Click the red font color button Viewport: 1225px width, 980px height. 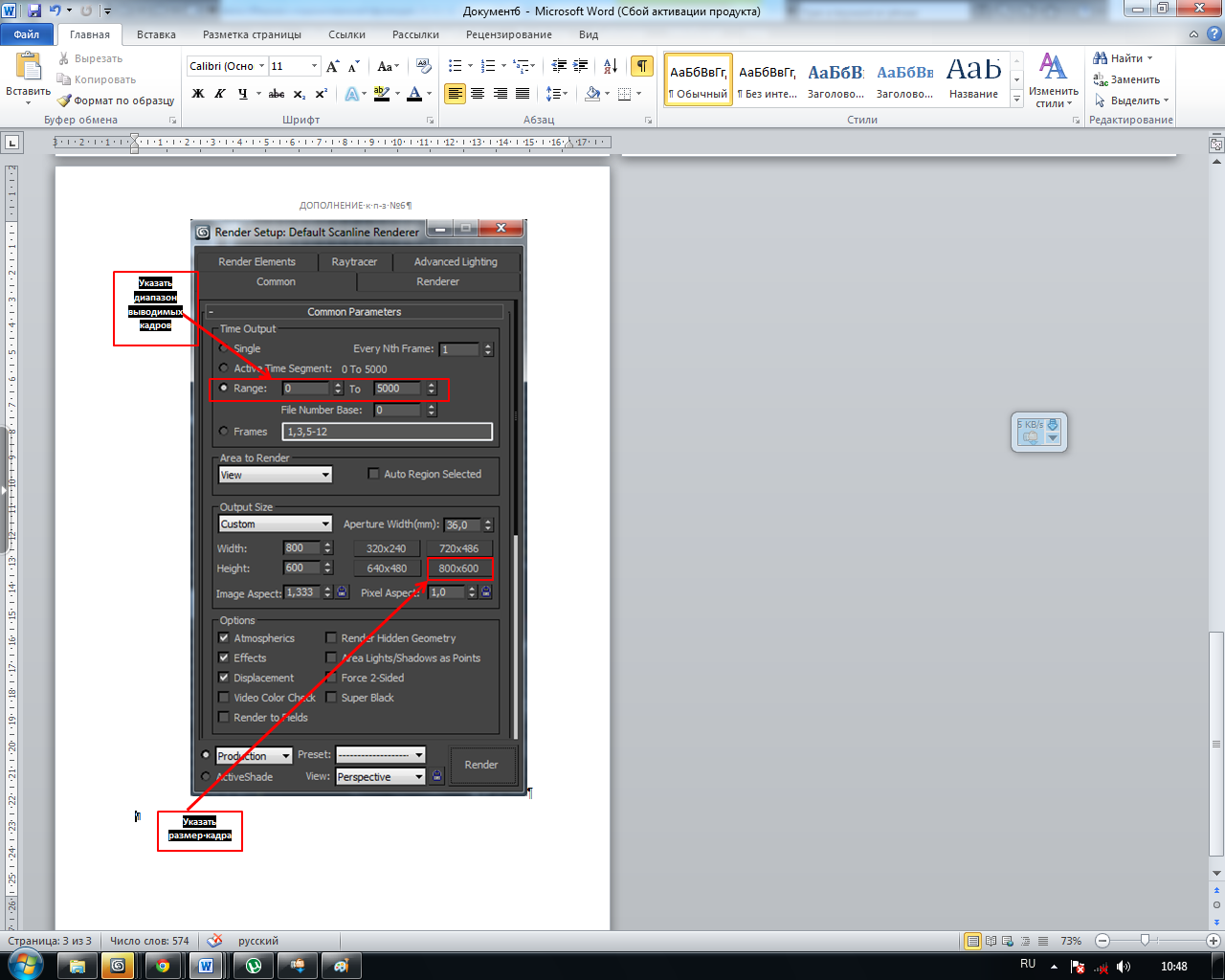(x=414, y=94)
